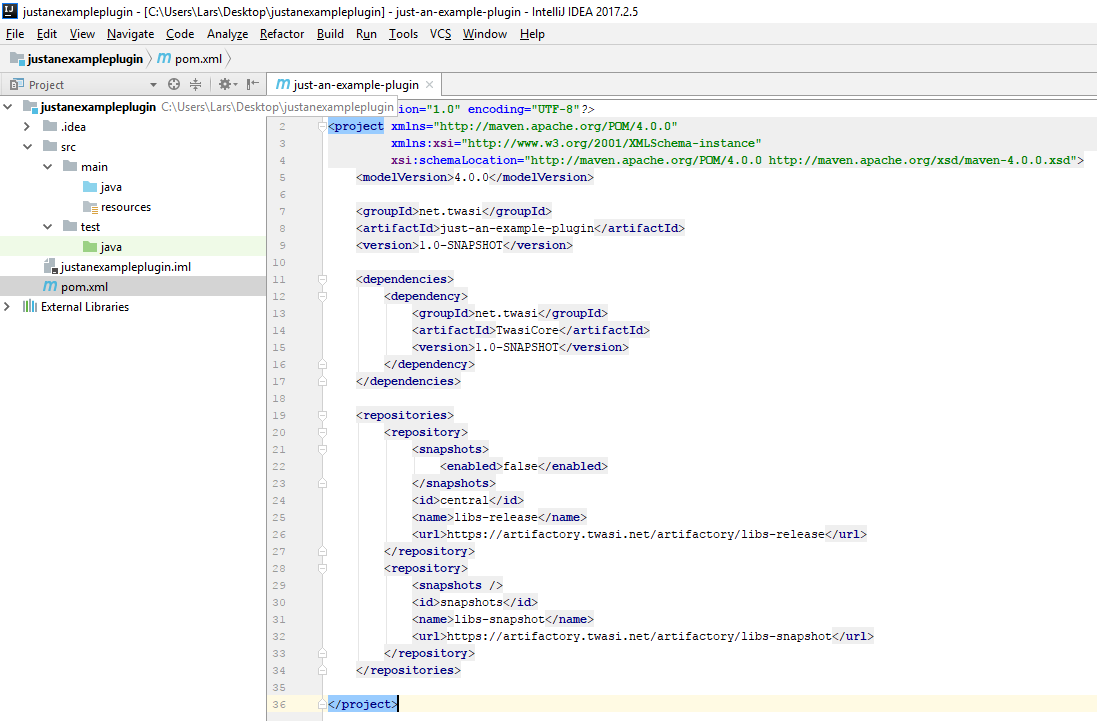This screenshot has height=721, width=1097.
Task: Click the TwasiCore artifactId text
Action: [528, 330]
